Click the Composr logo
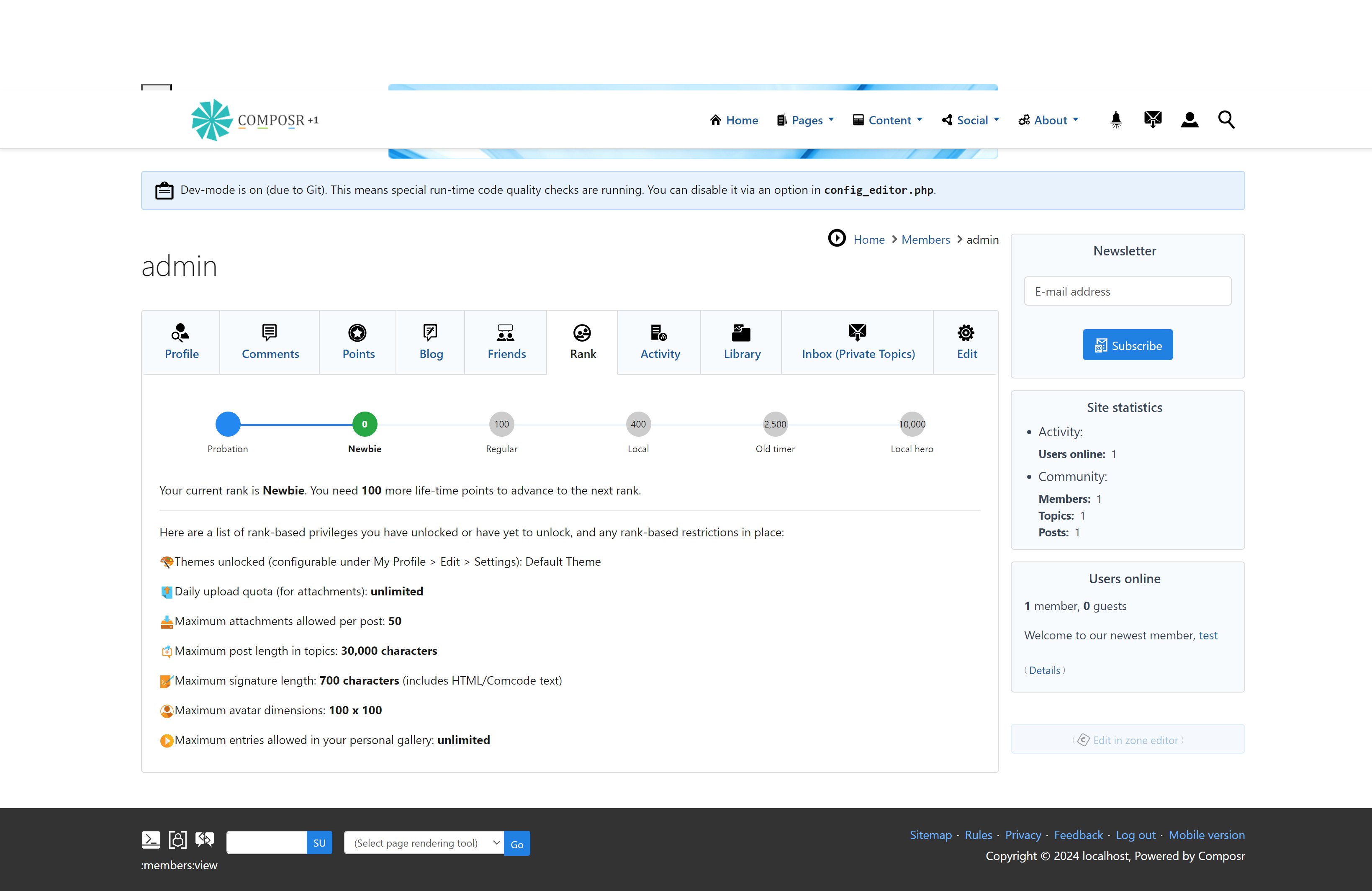This screenshot has height=891, width=1372. pos(254,120)
